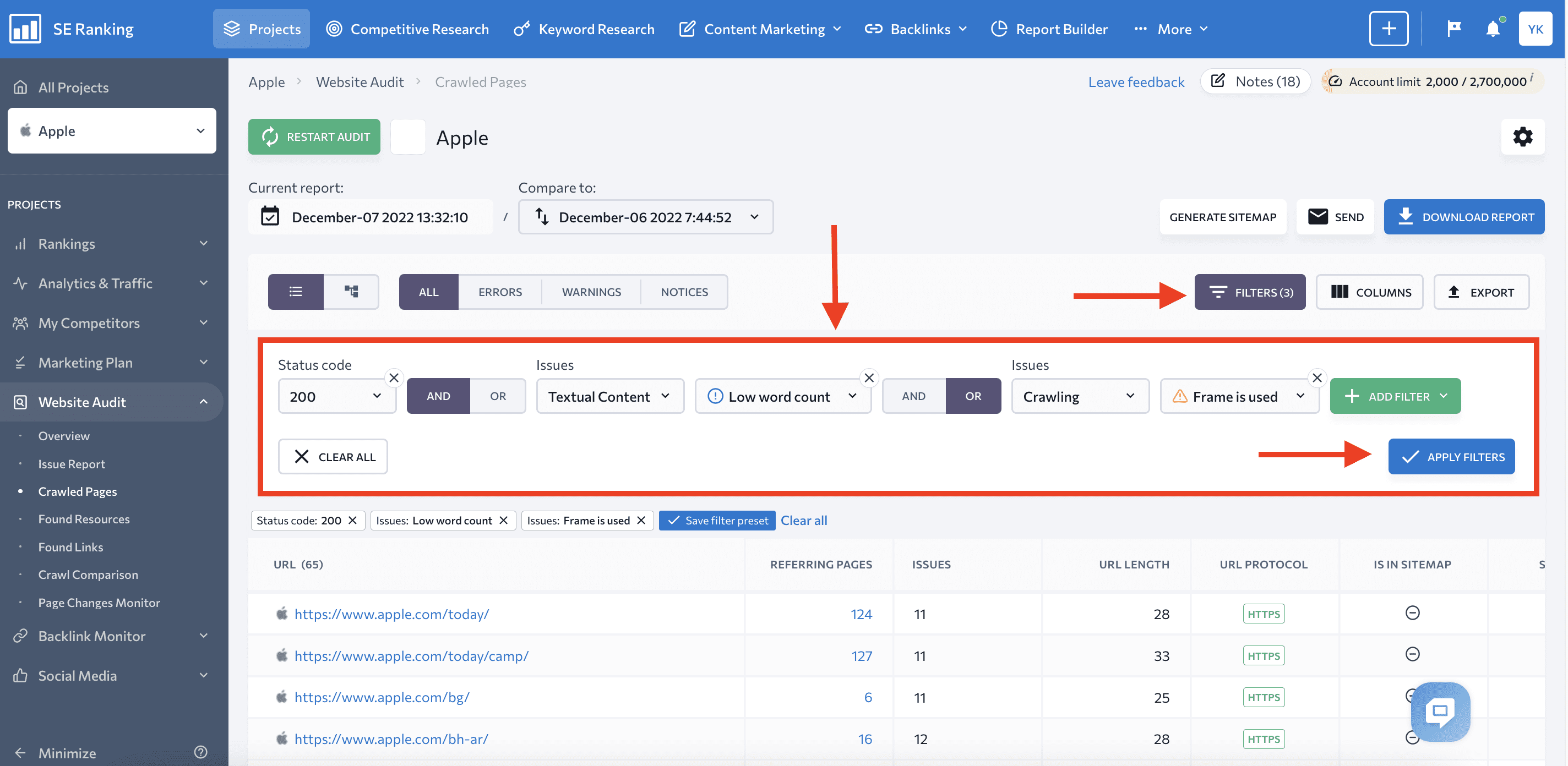Click the account limit info icon
The image size is (1568, 766).
1532,78
